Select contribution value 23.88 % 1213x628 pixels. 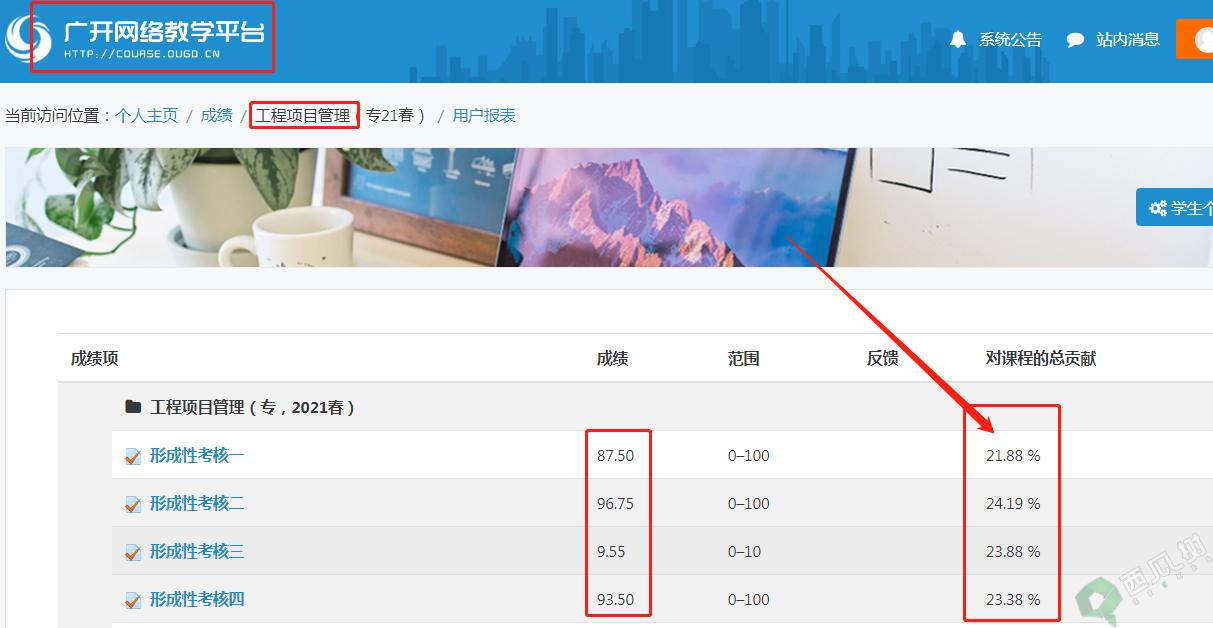[x=1013, y=551]
